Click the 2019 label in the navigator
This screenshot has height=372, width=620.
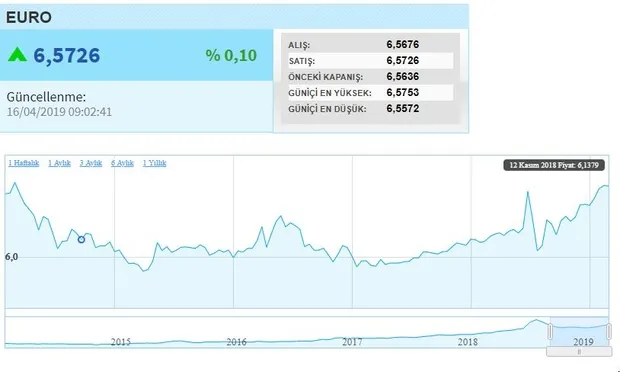click(x=583, y=342)
